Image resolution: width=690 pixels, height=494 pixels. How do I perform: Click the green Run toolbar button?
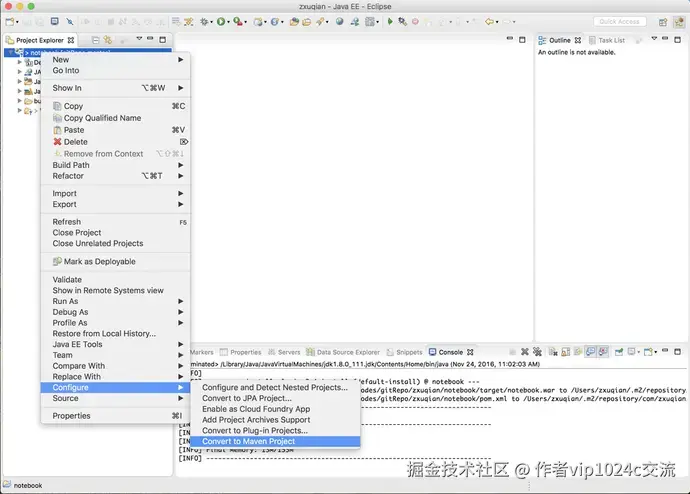pos(221,22)
